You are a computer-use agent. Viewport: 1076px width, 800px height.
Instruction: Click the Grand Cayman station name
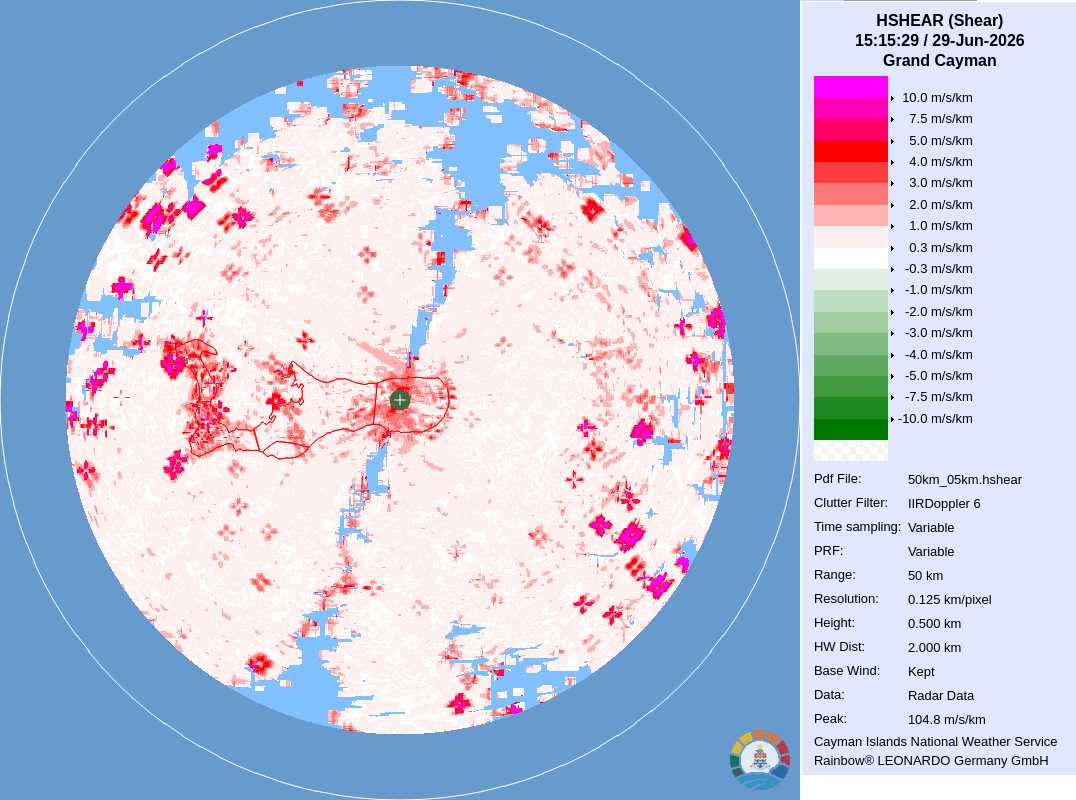939,60
